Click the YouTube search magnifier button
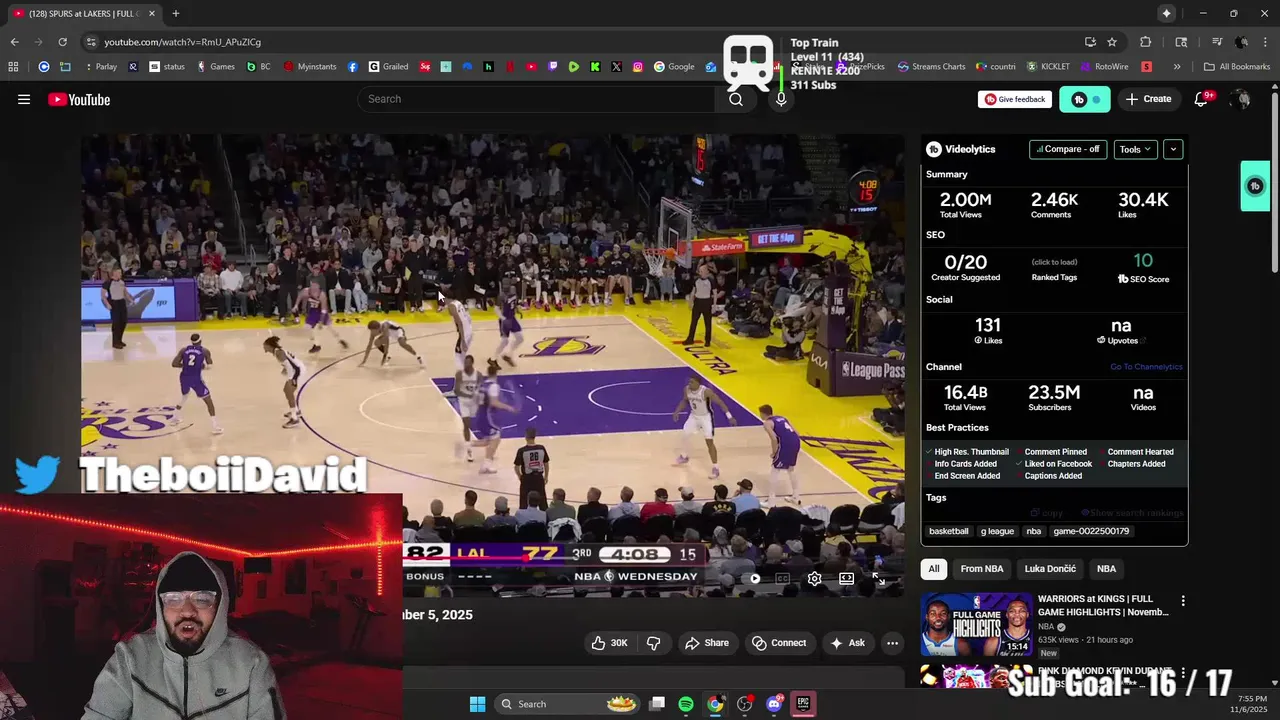Viewport: 1280px width, 720px height. coord(736,99)
